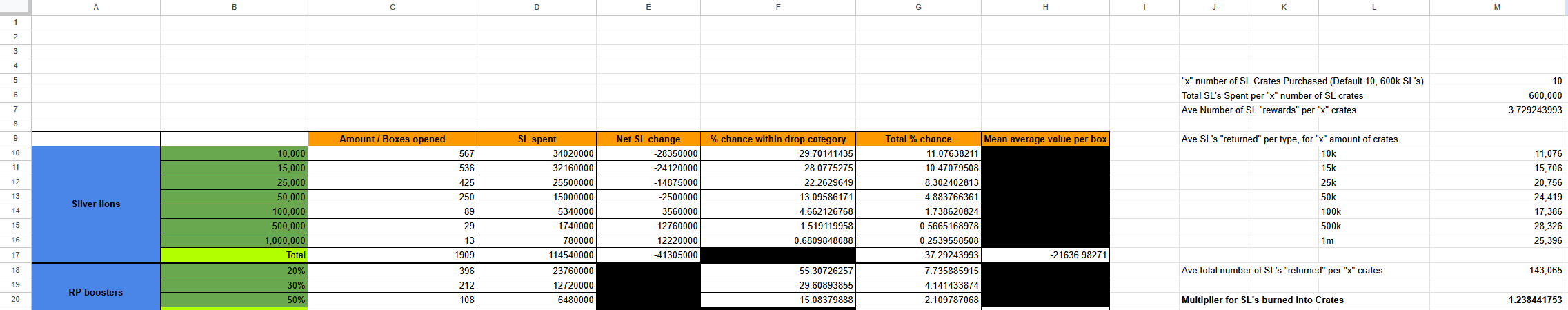Select column A header
1568x310 pixels.
[96, 7]
